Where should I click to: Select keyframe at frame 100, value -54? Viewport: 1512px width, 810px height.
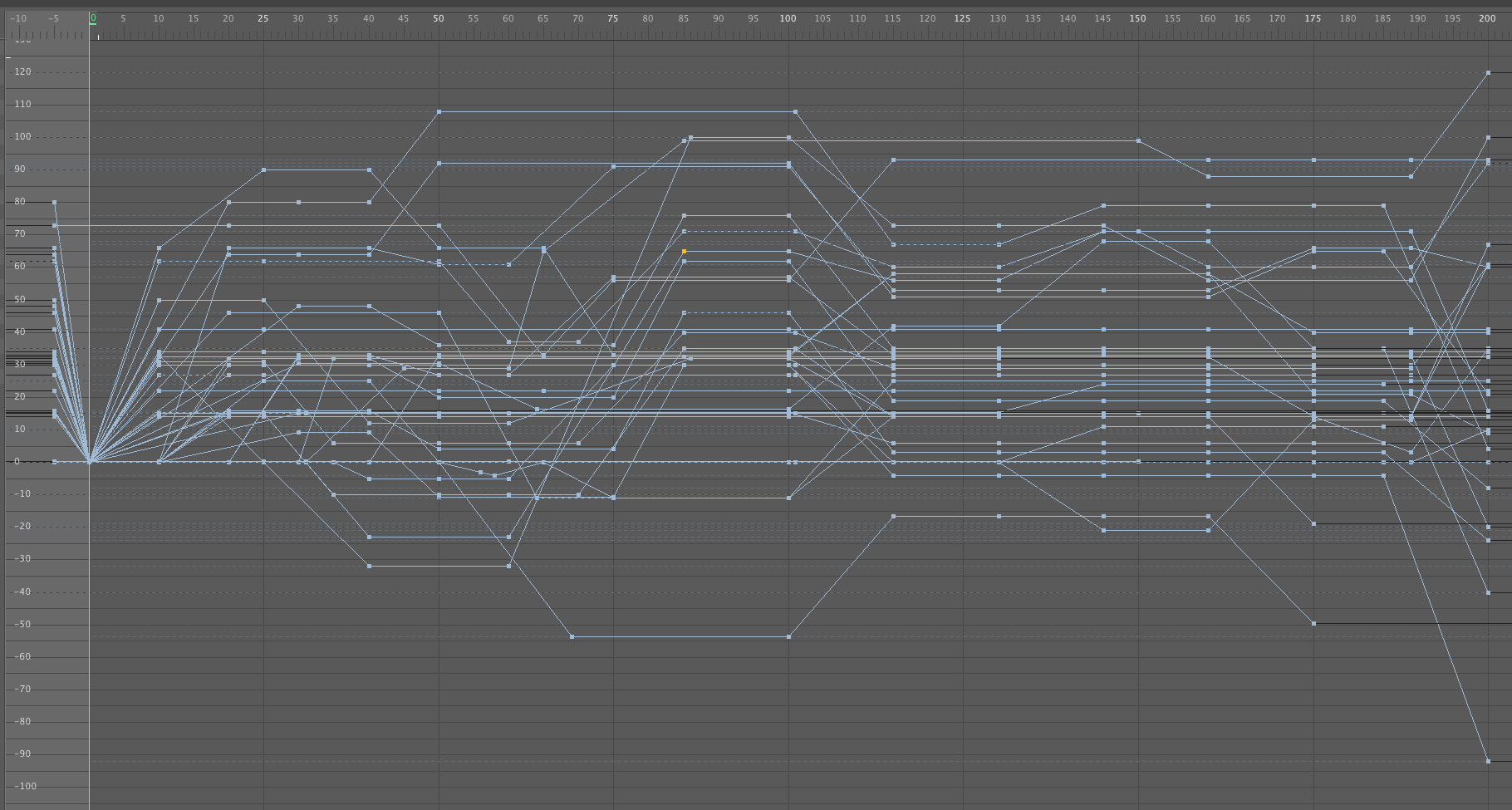(788, 637)
